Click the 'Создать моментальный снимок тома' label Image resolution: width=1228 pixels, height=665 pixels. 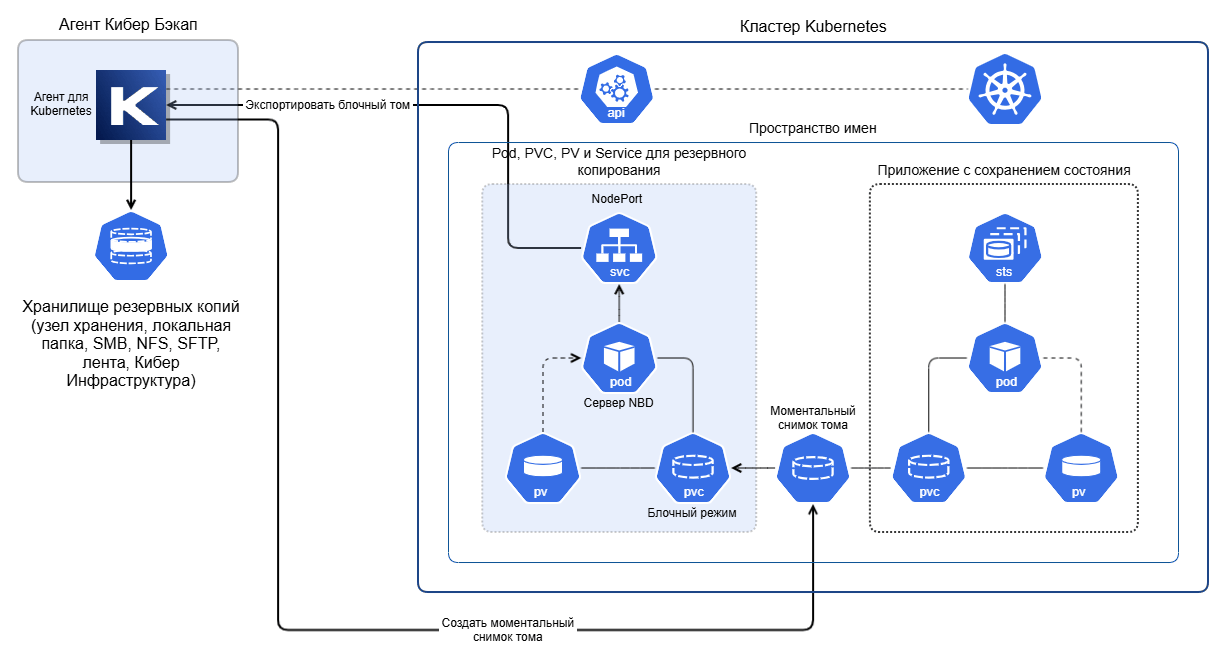[508, 630]
